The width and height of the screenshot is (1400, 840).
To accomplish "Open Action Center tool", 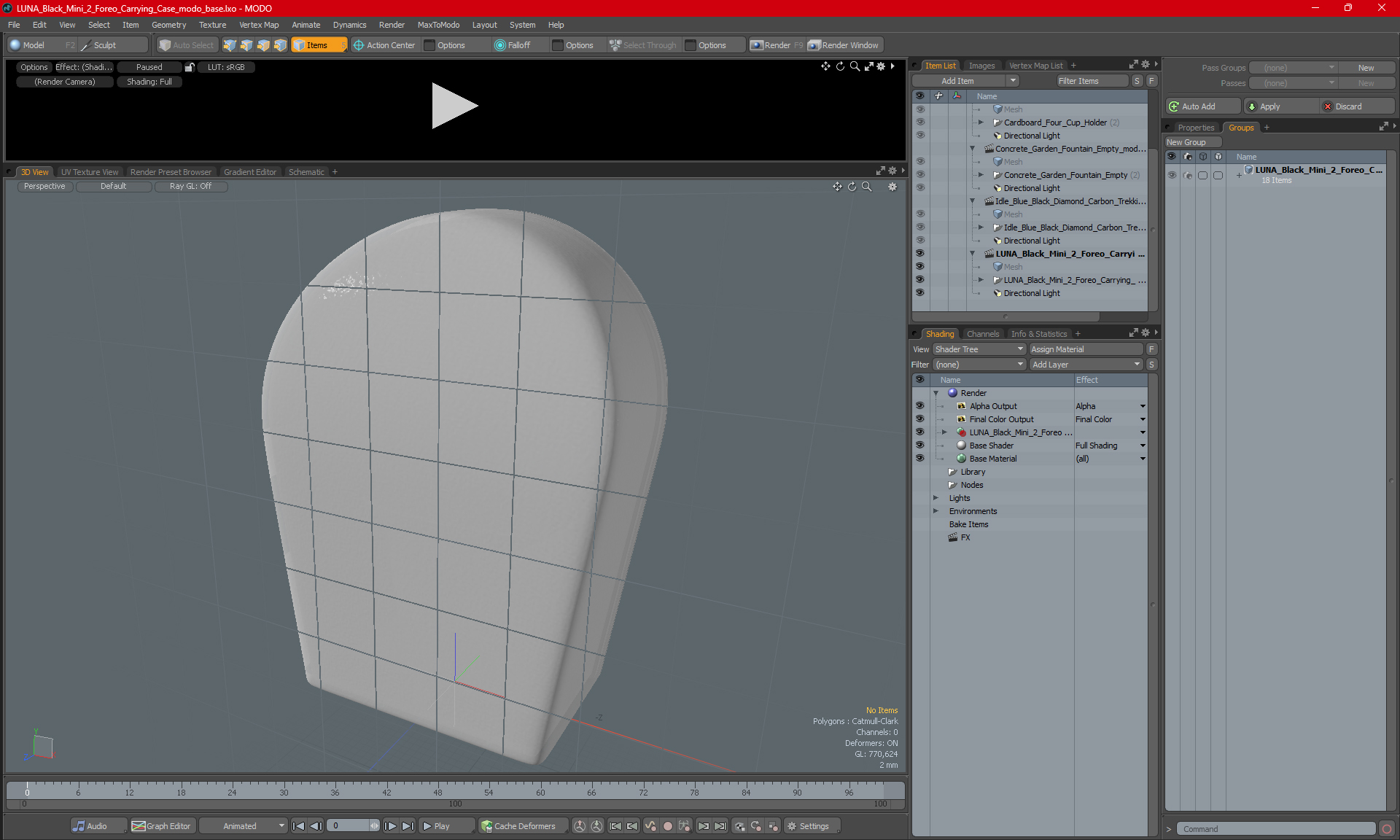I will (384, 45).
